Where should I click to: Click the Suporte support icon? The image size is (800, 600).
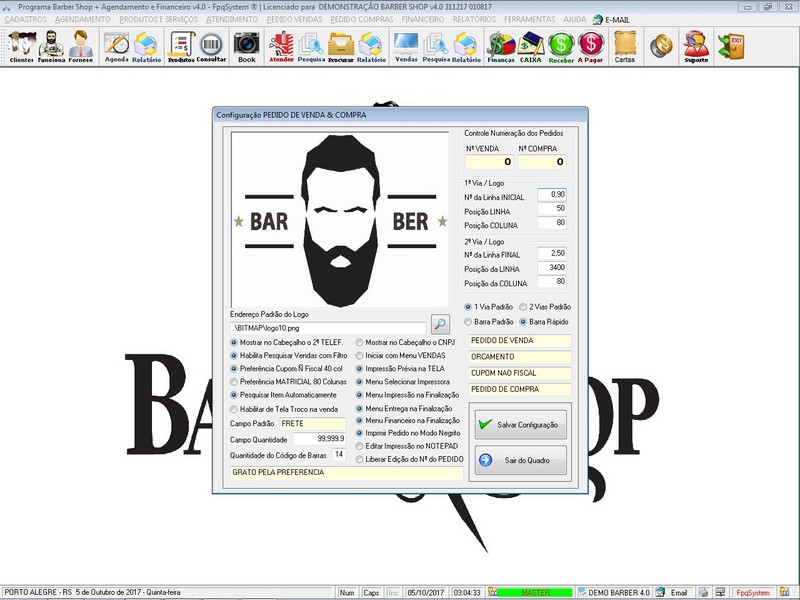click(x=695, y=46)
